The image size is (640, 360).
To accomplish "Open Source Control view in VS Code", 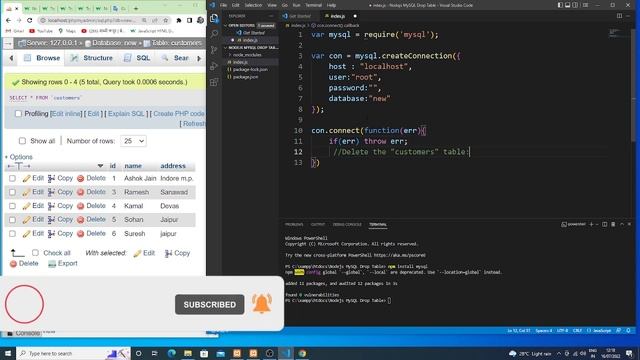I will pyautogui.click(x=214, y=50).
